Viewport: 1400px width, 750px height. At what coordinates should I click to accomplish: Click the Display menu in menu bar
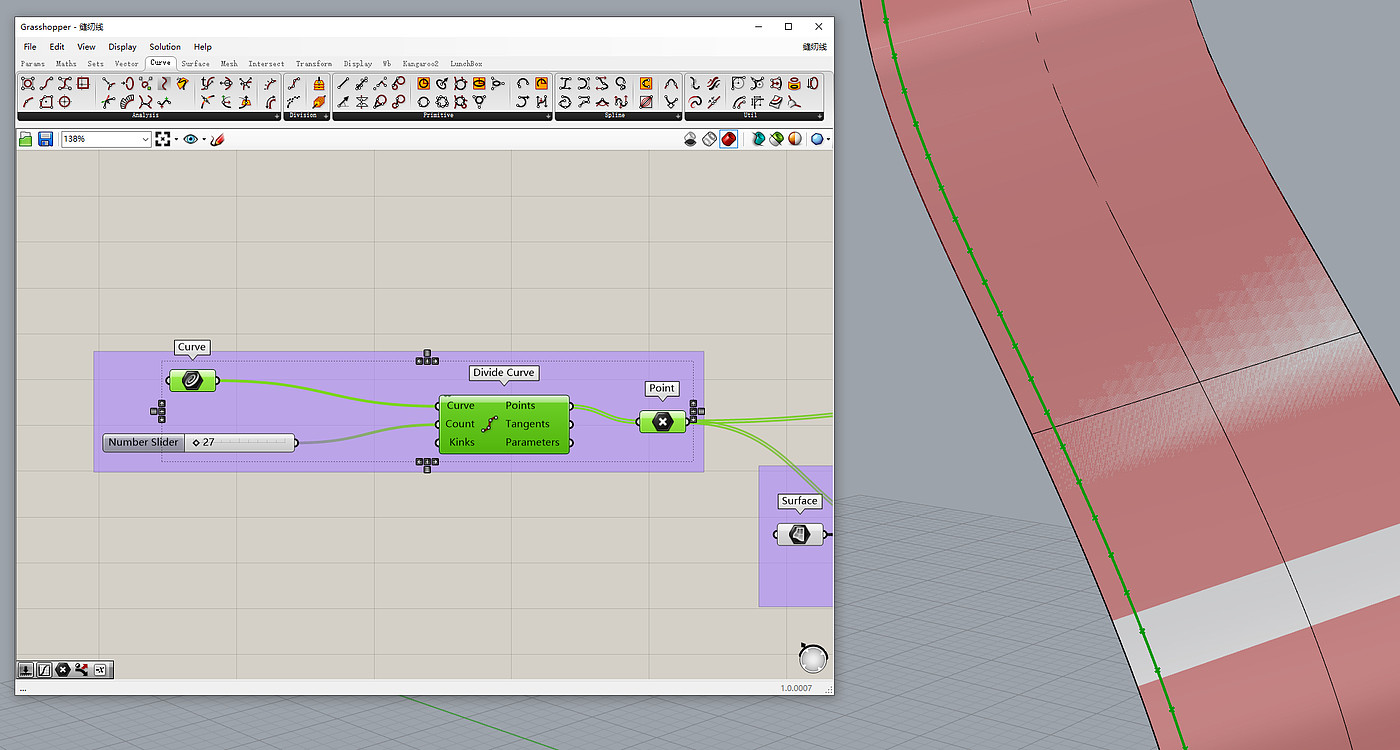[122, 47]
